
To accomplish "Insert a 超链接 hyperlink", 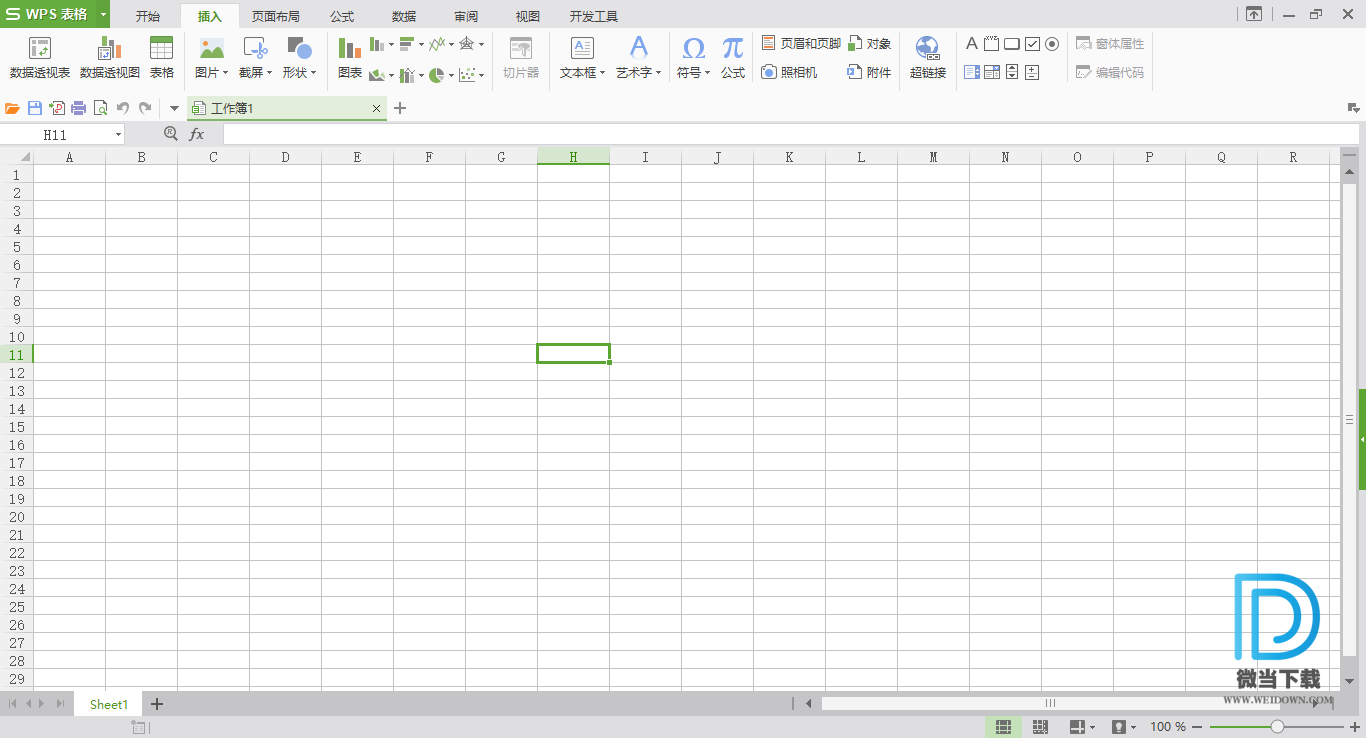I will (x=928, y=58).
